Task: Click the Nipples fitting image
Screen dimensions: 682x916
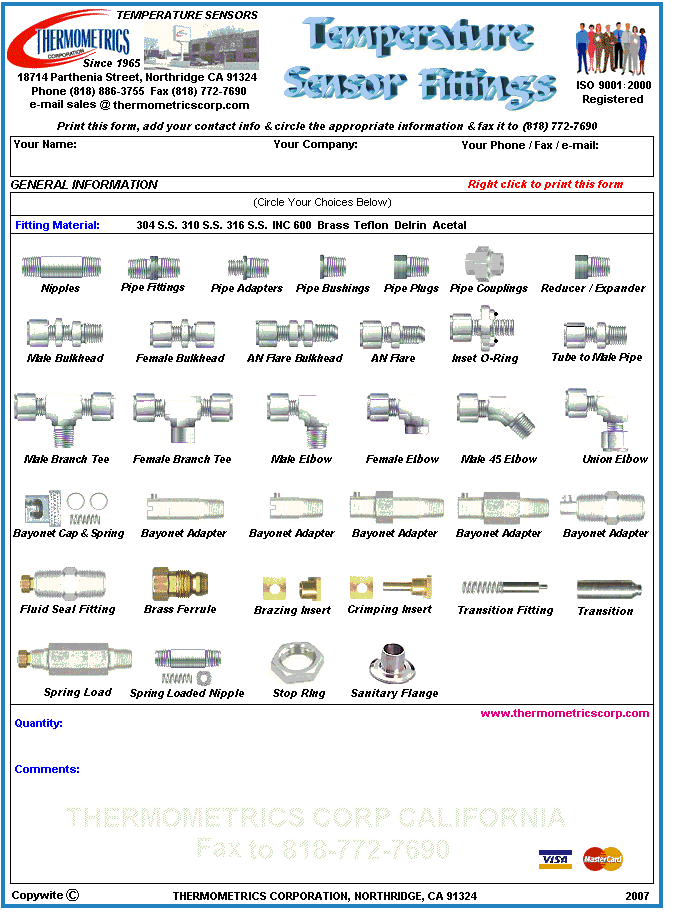Action: pos(60,267)
